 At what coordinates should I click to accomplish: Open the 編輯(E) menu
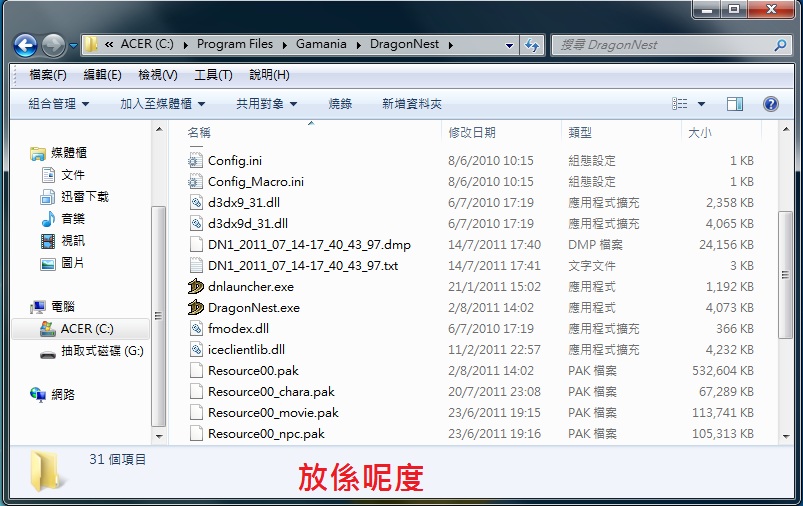pos(102,75)
